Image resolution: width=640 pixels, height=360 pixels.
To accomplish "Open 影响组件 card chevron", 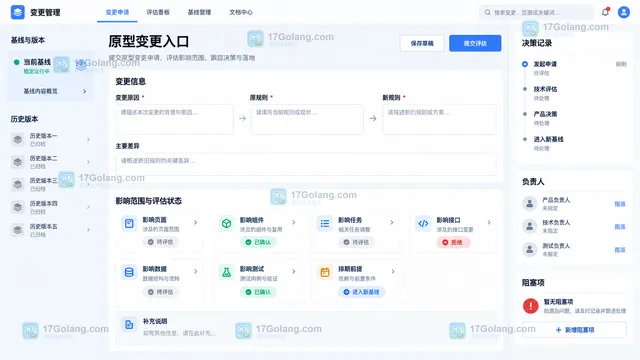I will (293, 222).
